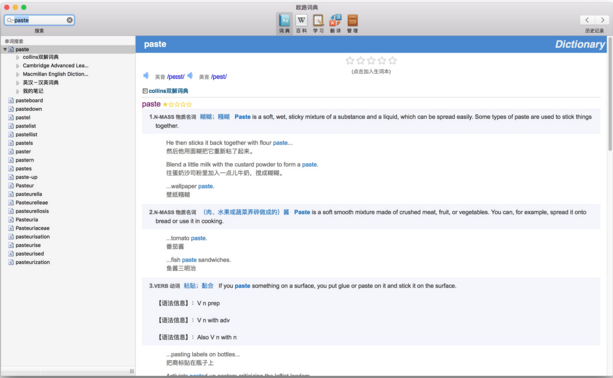Expand Macmillan English Diction... entry
Screen dimensions: 613x378
pyautogui.click(x=18, y=74)
